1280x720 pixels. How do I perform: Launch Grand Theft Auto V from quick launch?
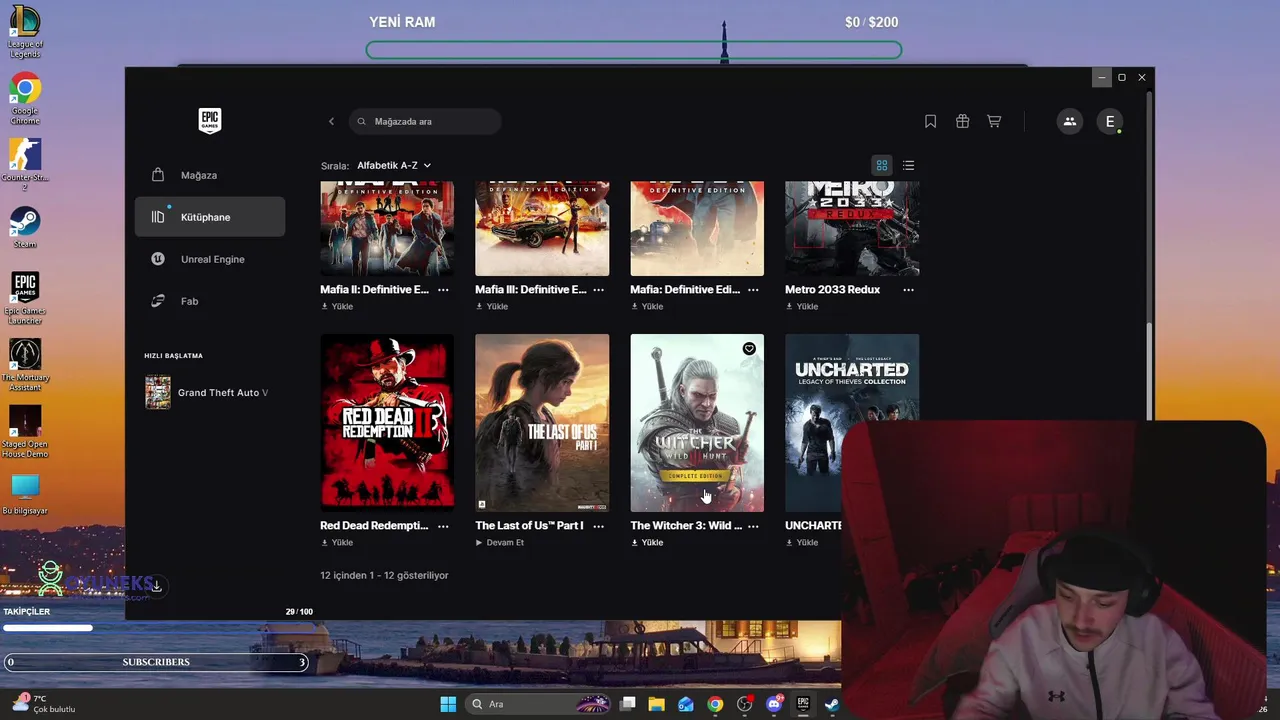[210, 393]
